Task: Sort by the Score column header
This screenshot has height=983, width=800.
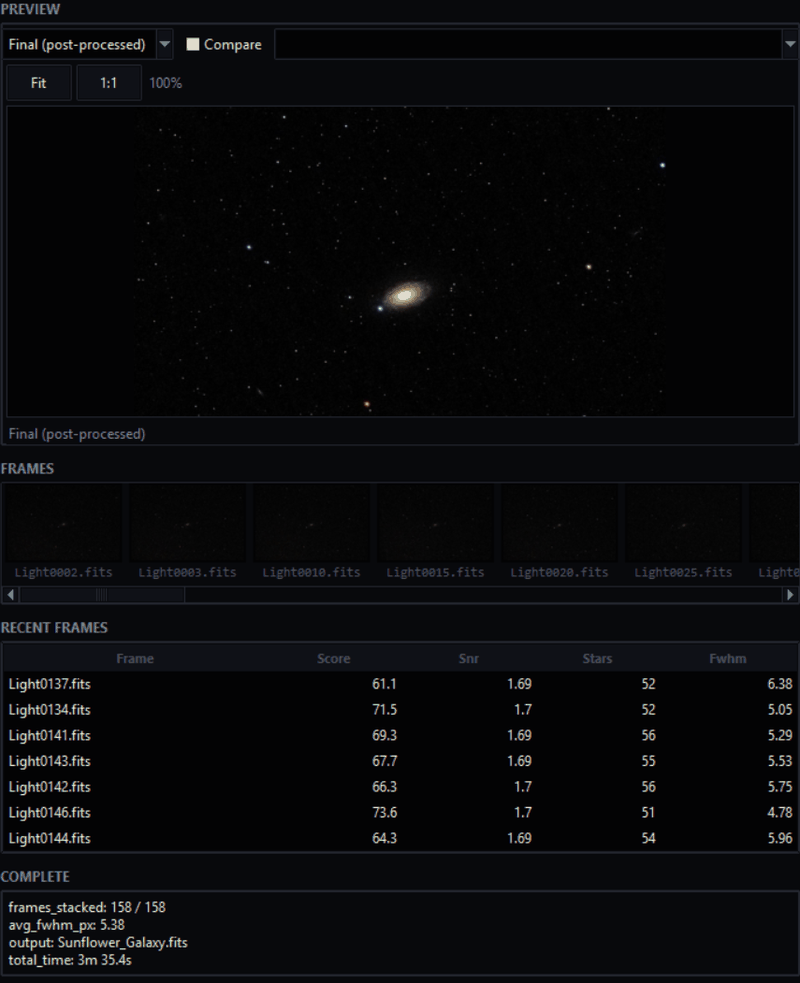Action: coord(334,658)
